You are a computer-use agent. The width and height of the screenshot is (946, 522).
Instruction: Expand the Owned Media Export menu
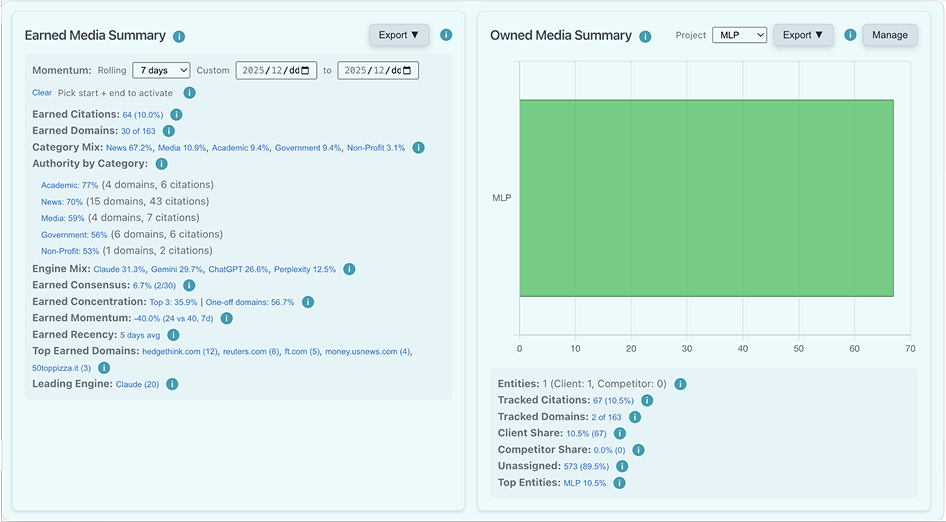click(803, 35)
